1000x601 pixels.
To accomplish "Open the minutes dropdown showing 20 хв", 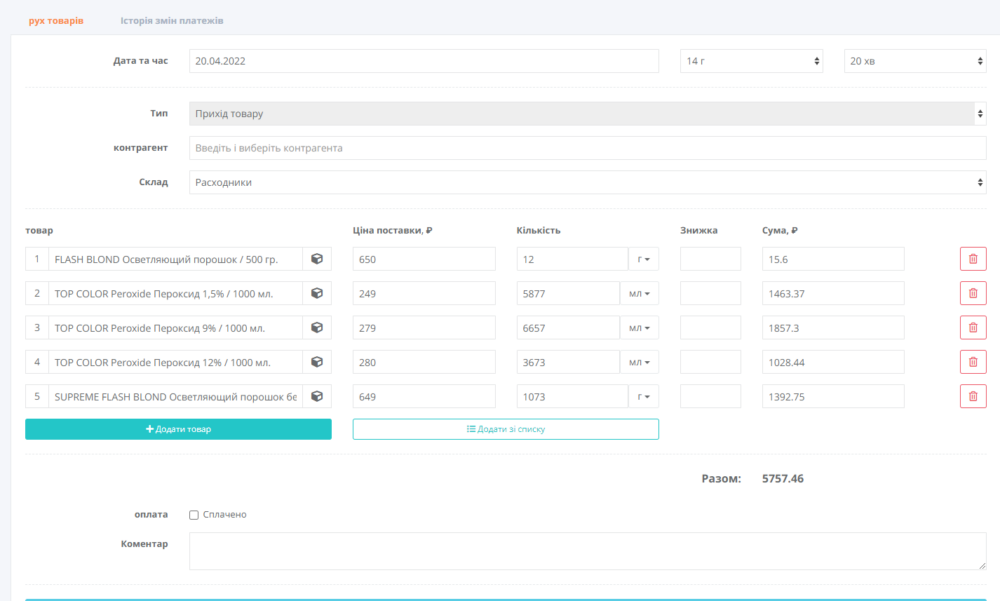I will point(915,61).
